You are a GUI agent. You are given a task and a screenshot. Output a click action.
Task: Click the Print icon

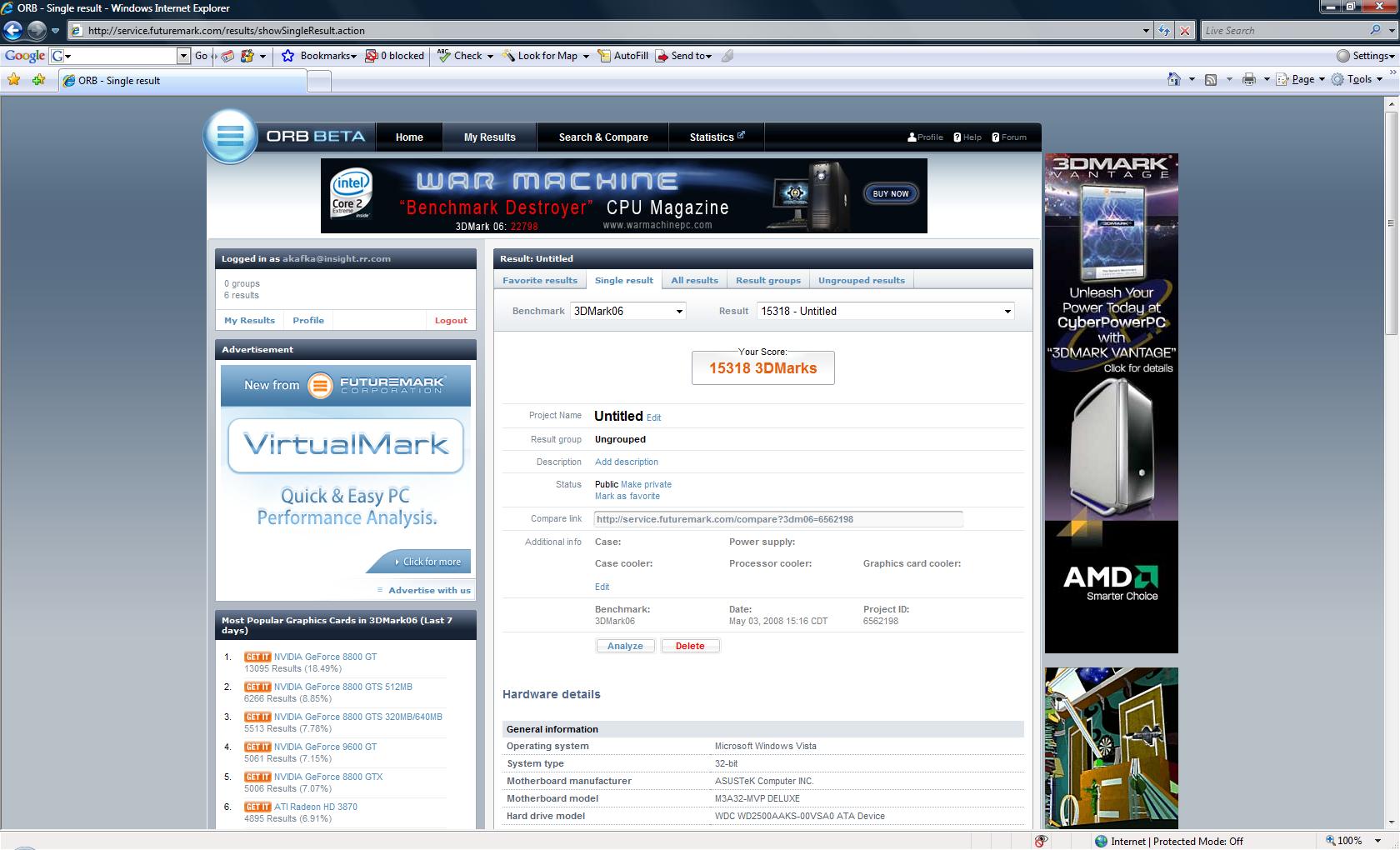coord(1248,79)
